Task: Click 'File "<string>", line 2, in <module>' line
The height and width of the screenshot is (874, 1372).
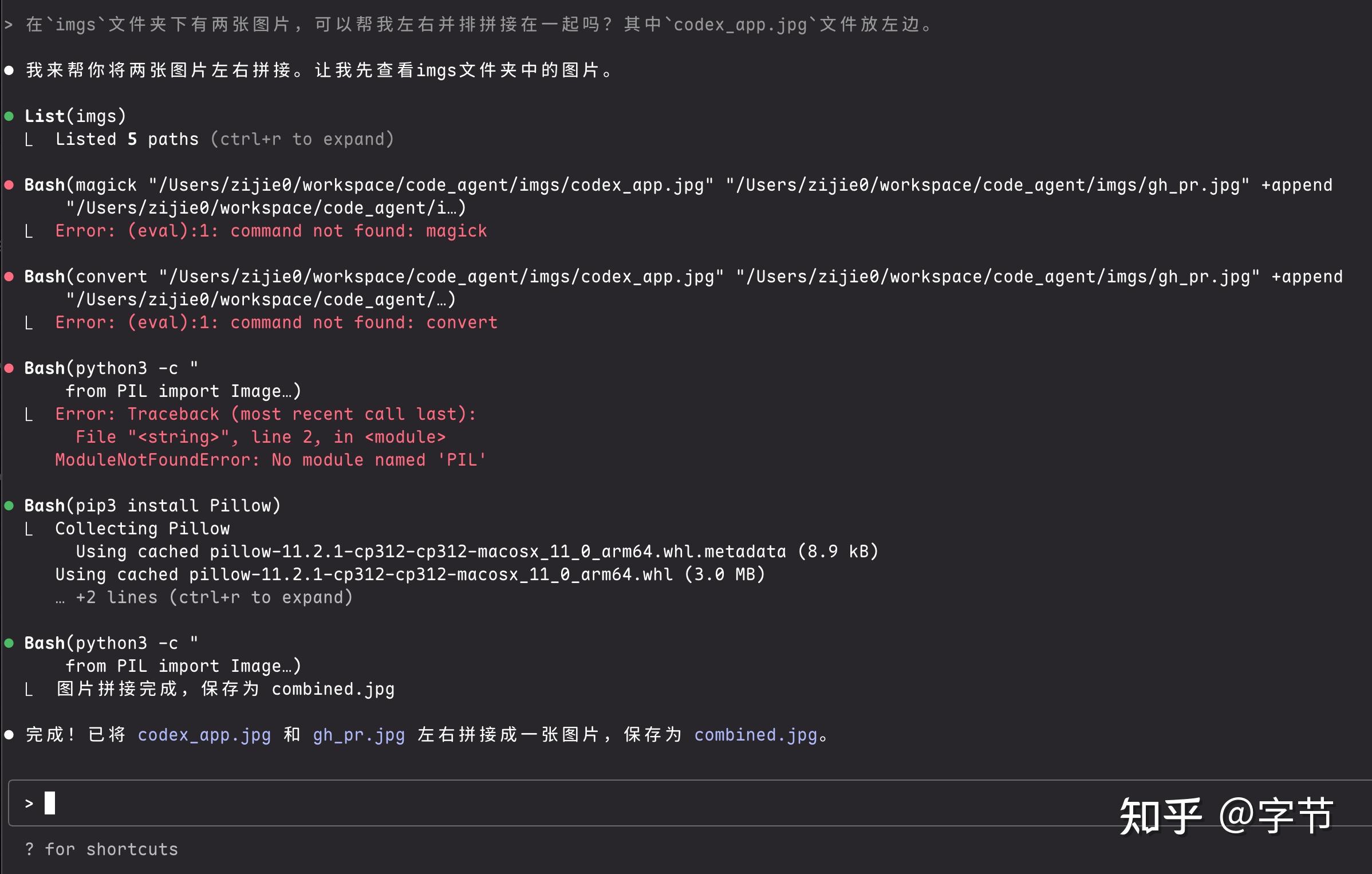Action: point(261,437)
